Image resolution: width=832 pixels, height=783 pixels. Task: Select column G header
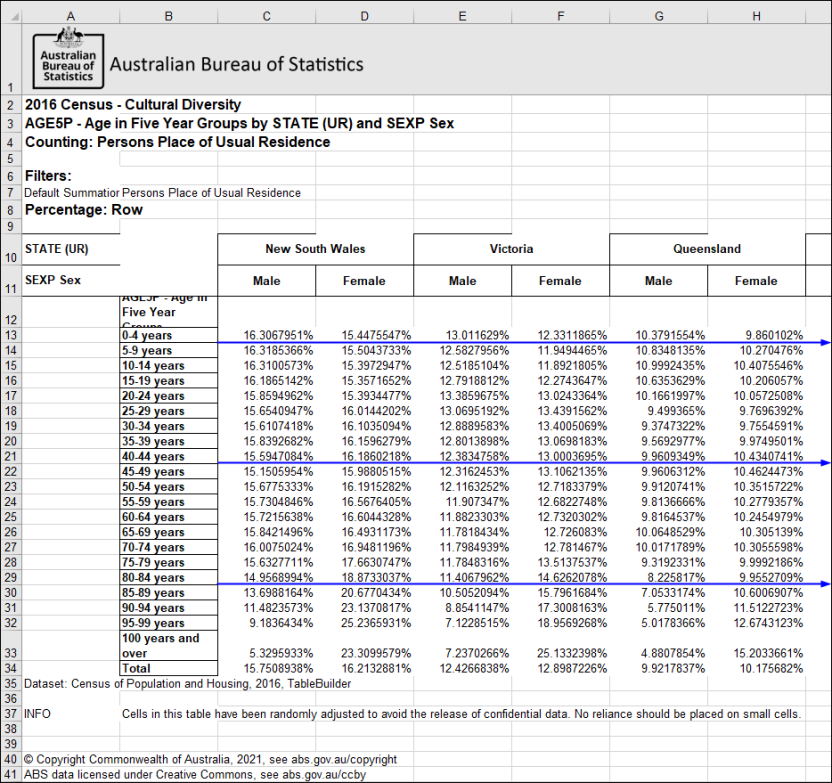pos(658,16)
